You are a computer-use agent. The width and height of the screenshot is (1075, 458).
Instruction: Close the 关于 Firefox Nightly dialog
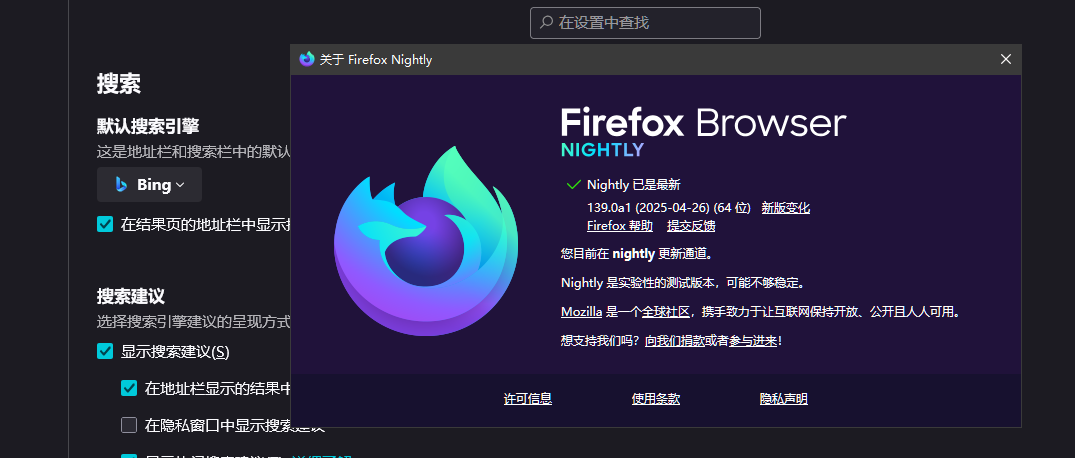[1006, 60]
